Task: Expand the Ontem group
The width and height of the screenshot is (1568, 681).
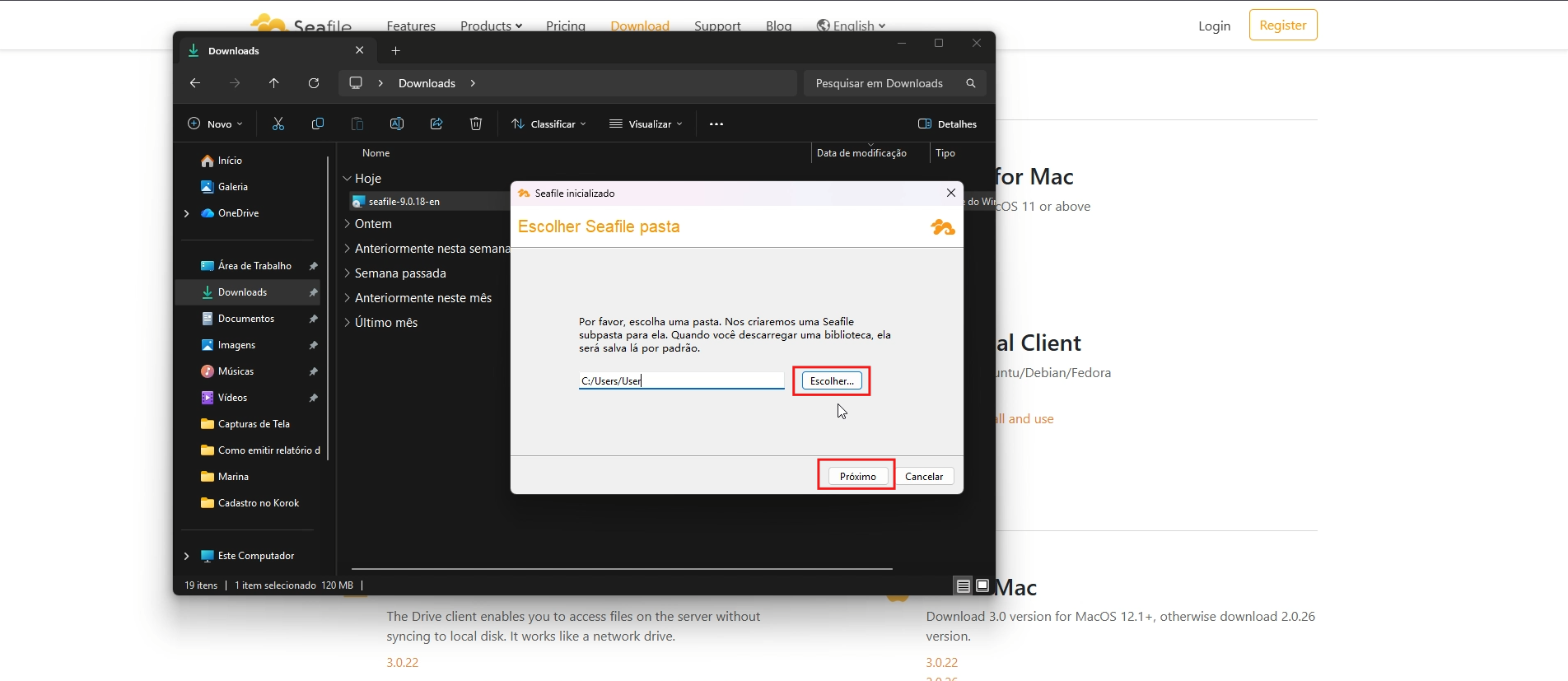Action: click(348, 224)
